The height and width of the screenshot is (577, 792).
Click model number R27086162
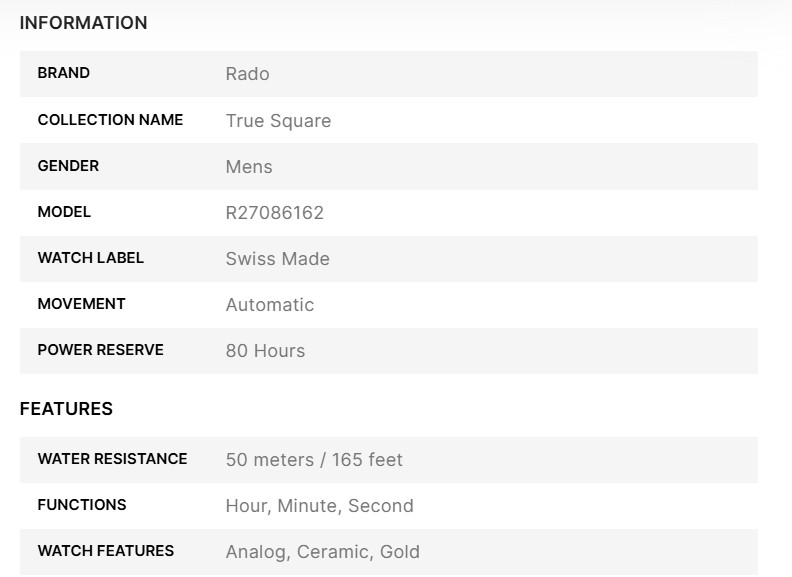click(274, 213)
